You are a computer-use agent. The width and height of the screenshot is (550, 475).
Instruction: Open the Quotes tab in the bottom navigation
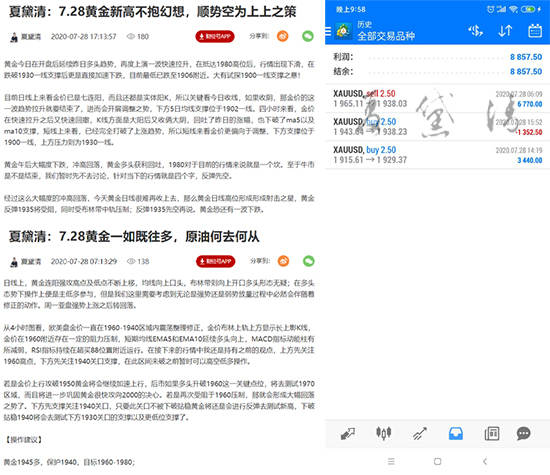[348, 434]
